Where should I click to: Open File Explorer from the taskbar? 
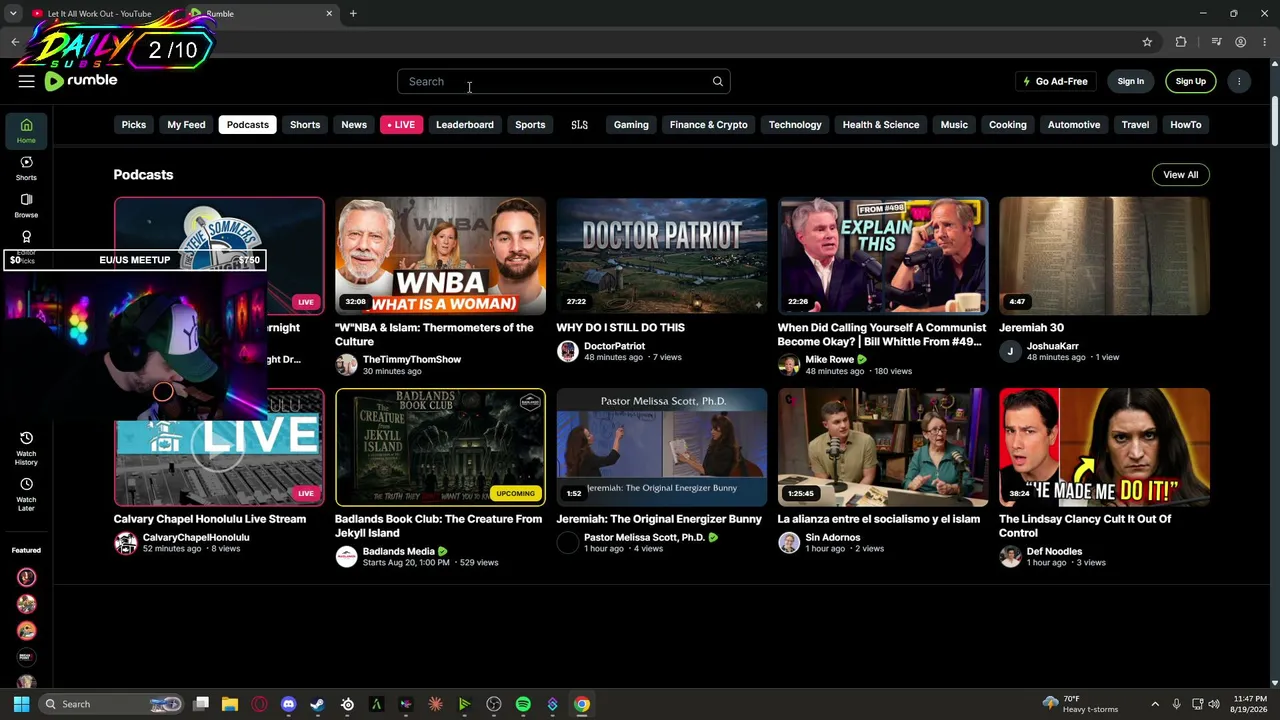pyautogui.click(x=229, y=704)
